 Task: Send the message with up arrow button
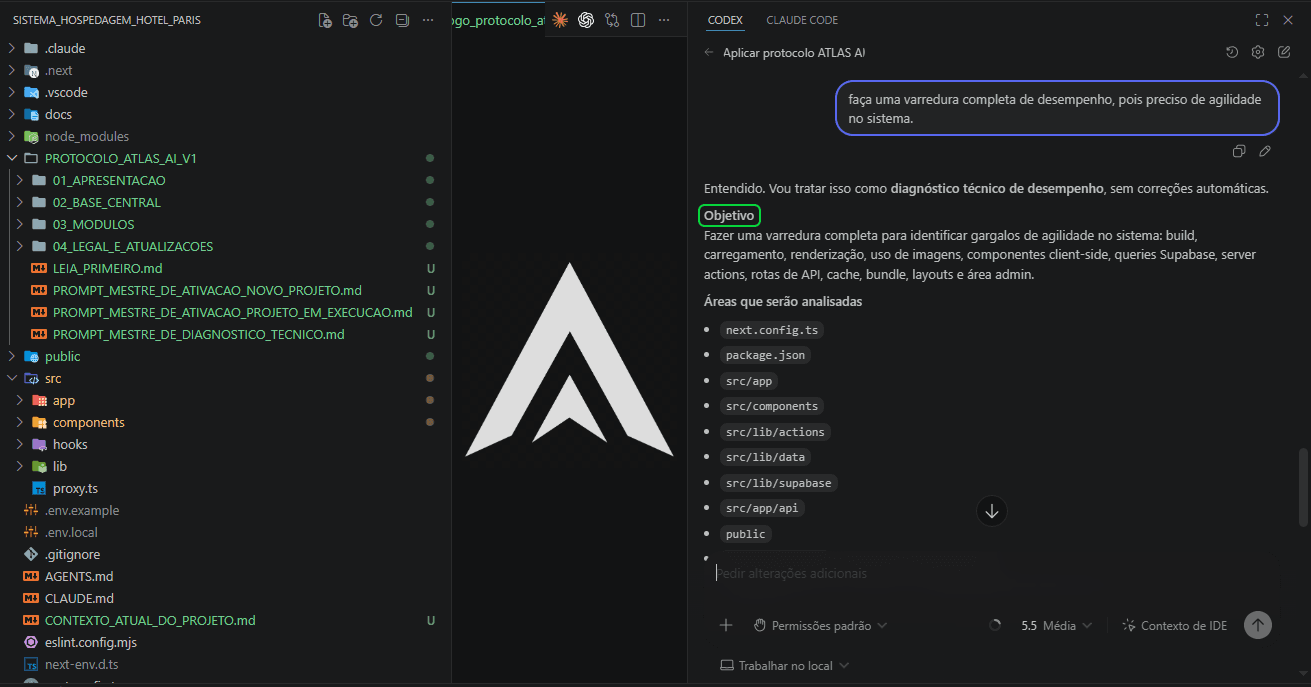click(x=1258, y=625)
